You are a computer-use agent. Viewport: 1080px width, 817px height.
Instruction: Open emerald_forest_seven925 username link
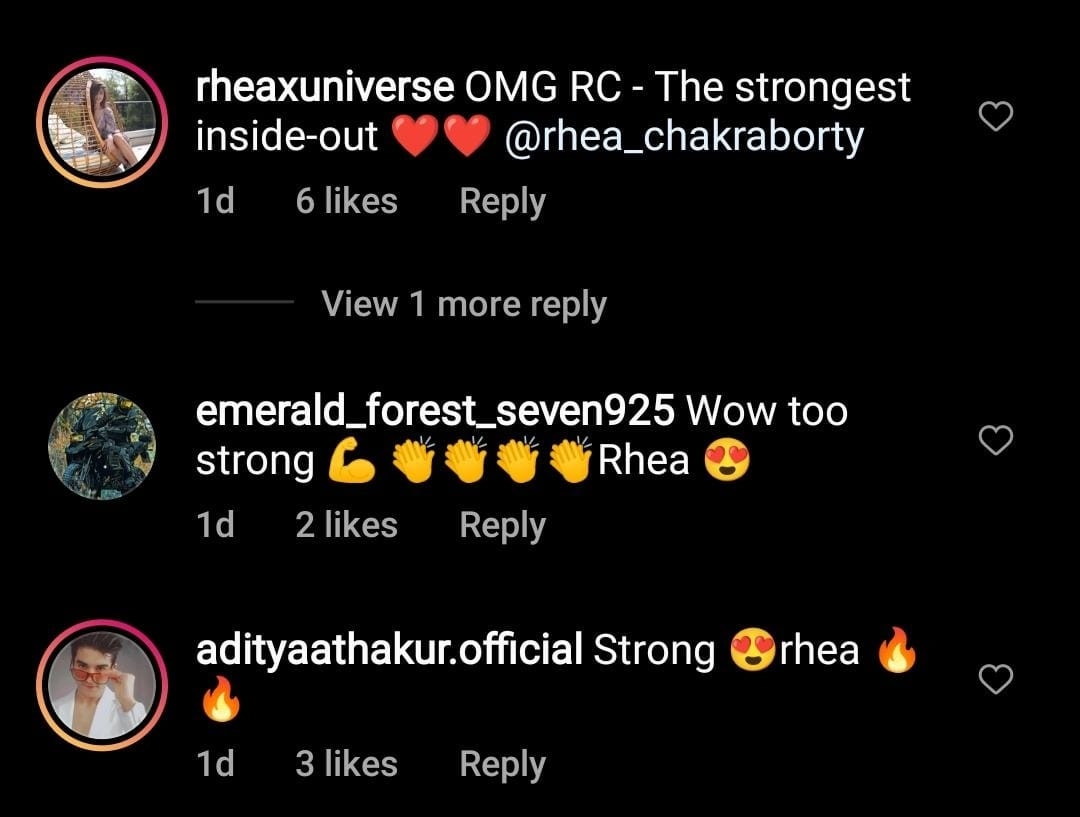point(435,411)
